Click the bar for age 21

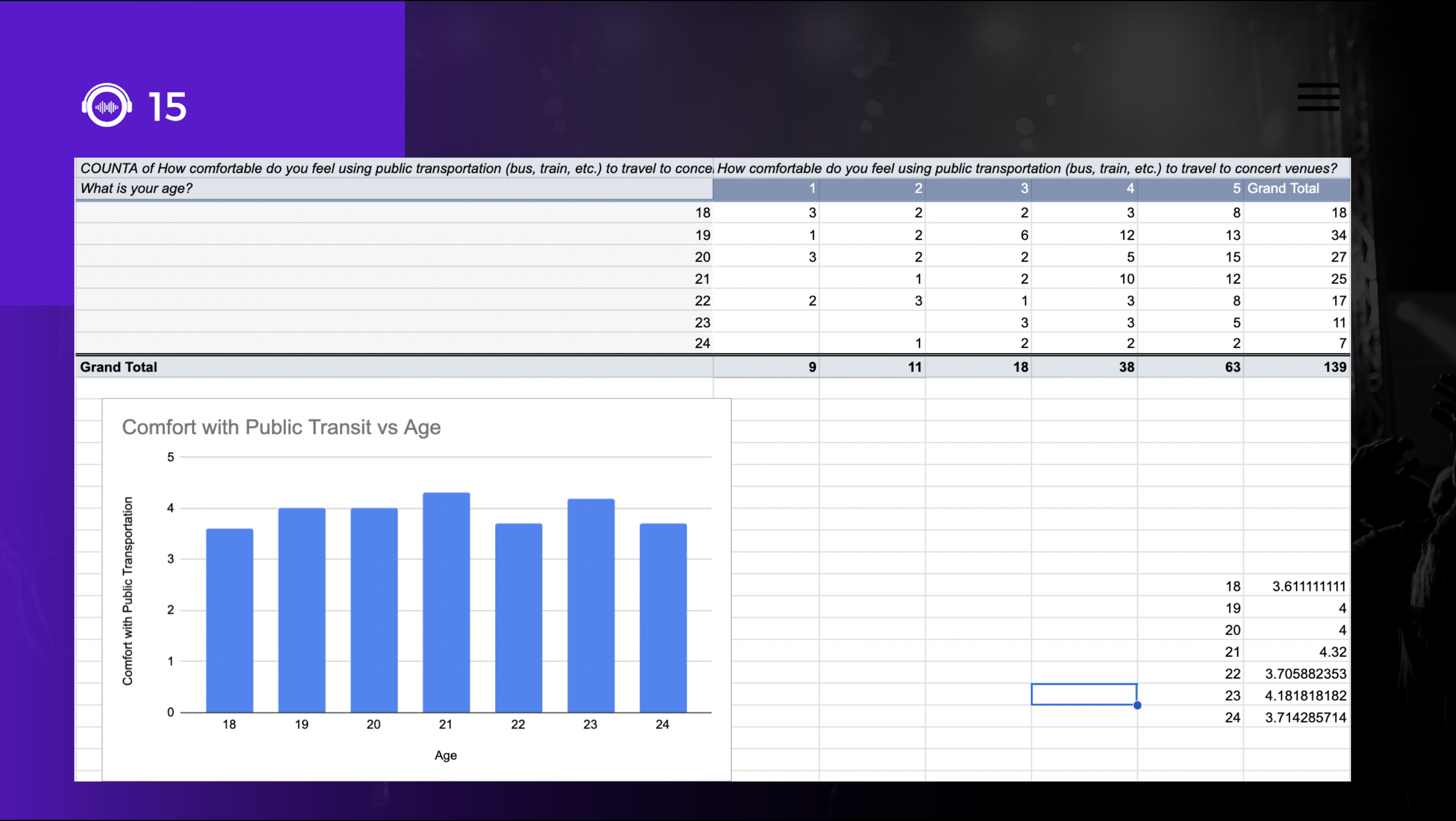(446, 602)
